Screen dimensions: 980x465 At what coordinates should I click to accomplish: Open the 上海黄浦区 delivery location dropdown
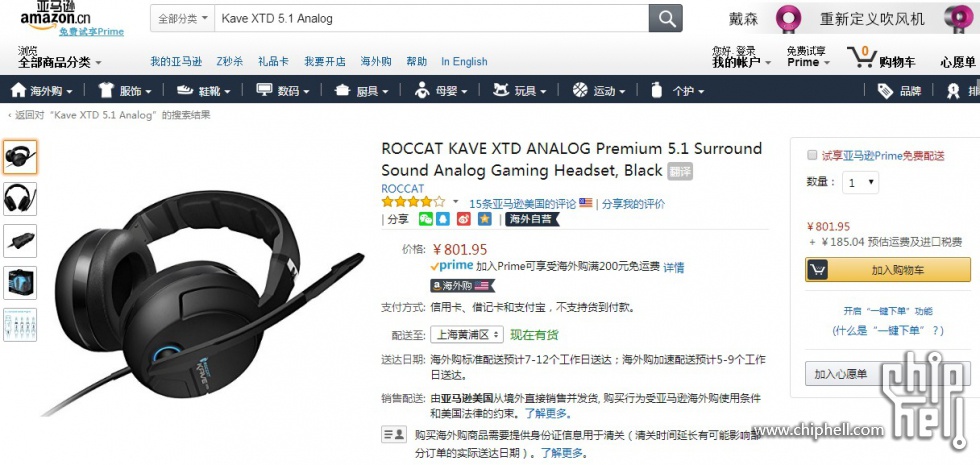467,334
